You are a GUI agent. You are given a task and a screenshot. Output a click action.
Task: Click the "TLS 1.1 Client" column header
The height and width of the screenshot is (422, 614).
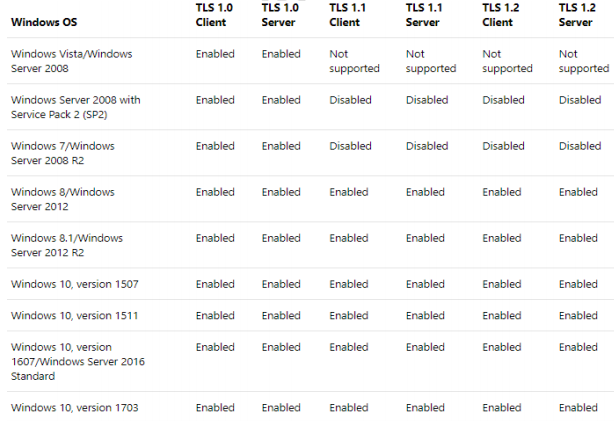(348, 14)
